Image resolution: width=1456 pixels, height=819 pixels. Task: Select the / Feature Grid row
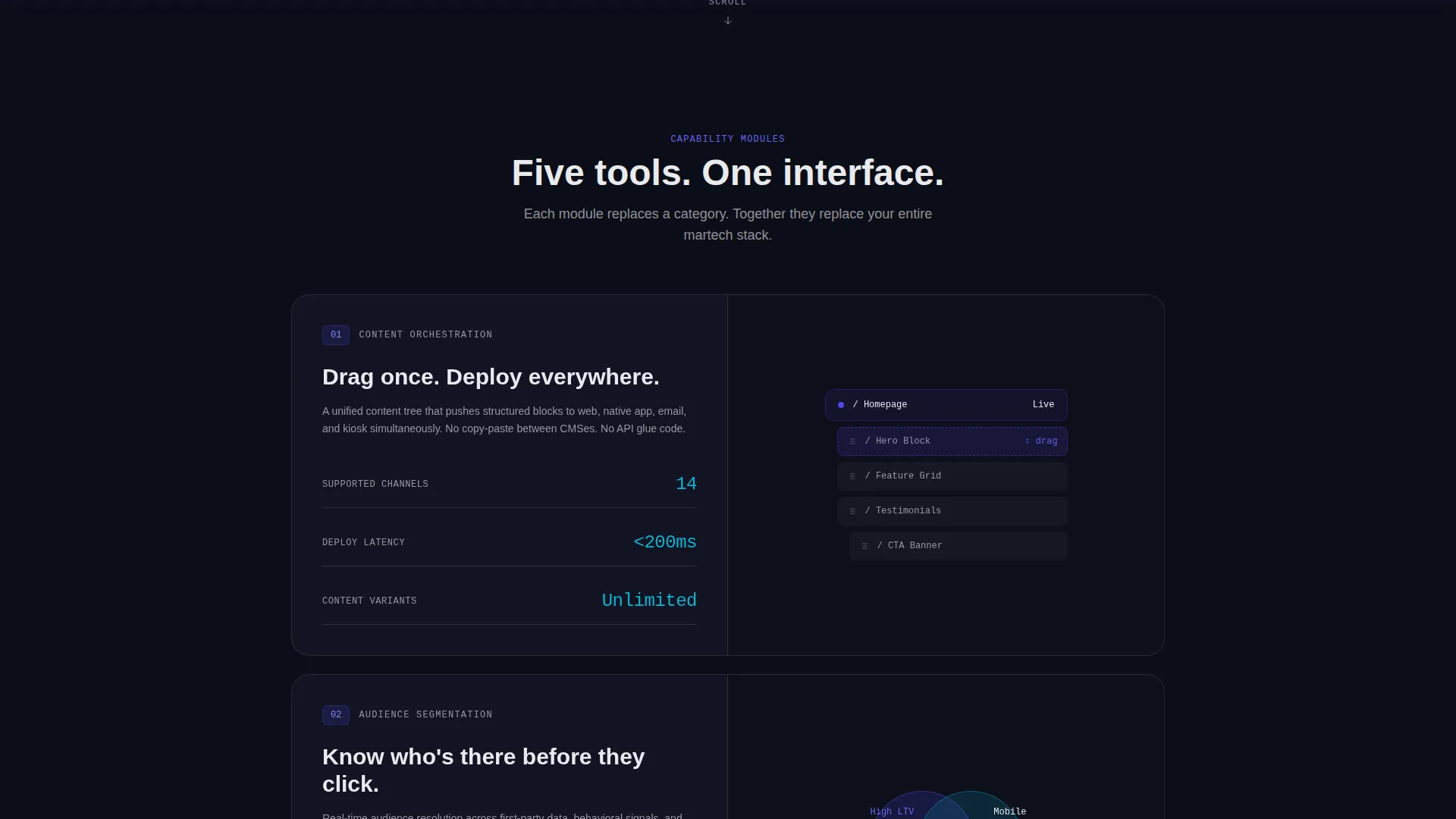pos(952,476)
